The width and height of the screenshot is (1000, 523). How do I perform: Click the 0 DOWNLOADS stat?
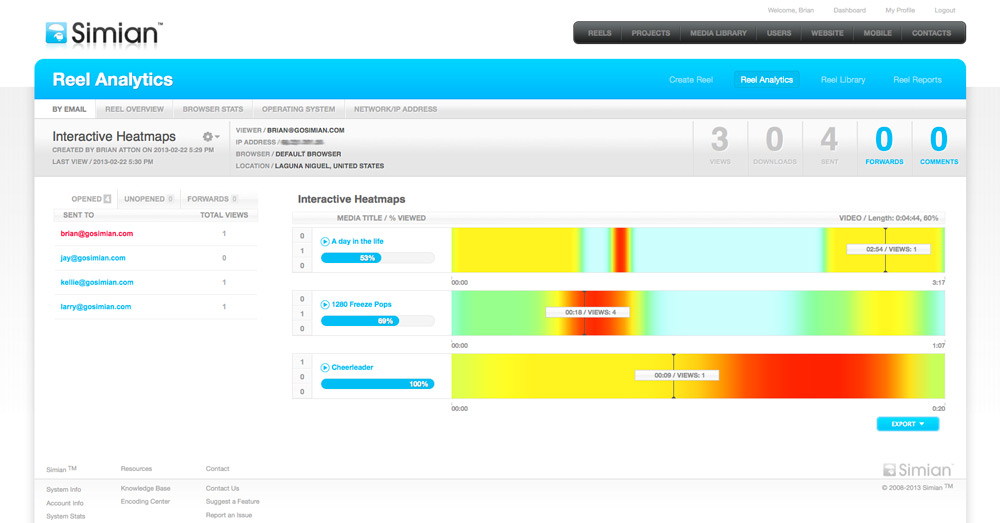[x=774, y=146]
